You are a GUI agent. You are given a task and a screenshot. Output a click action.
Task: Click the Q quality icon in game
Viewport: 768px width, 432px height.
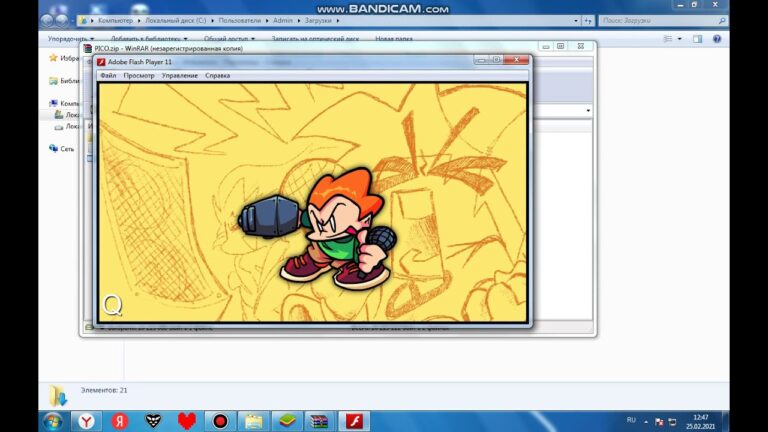click(113, 305)
